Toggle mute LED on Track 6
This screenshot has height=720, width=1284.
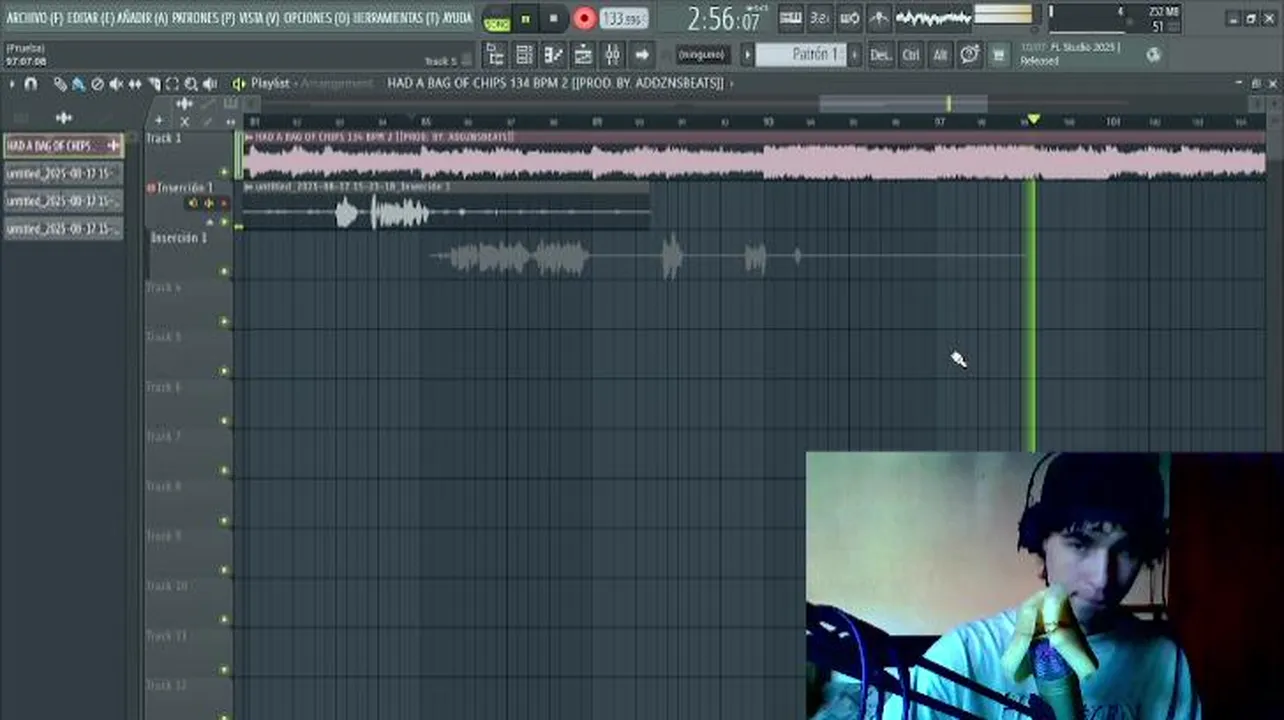tap(224, 421)
